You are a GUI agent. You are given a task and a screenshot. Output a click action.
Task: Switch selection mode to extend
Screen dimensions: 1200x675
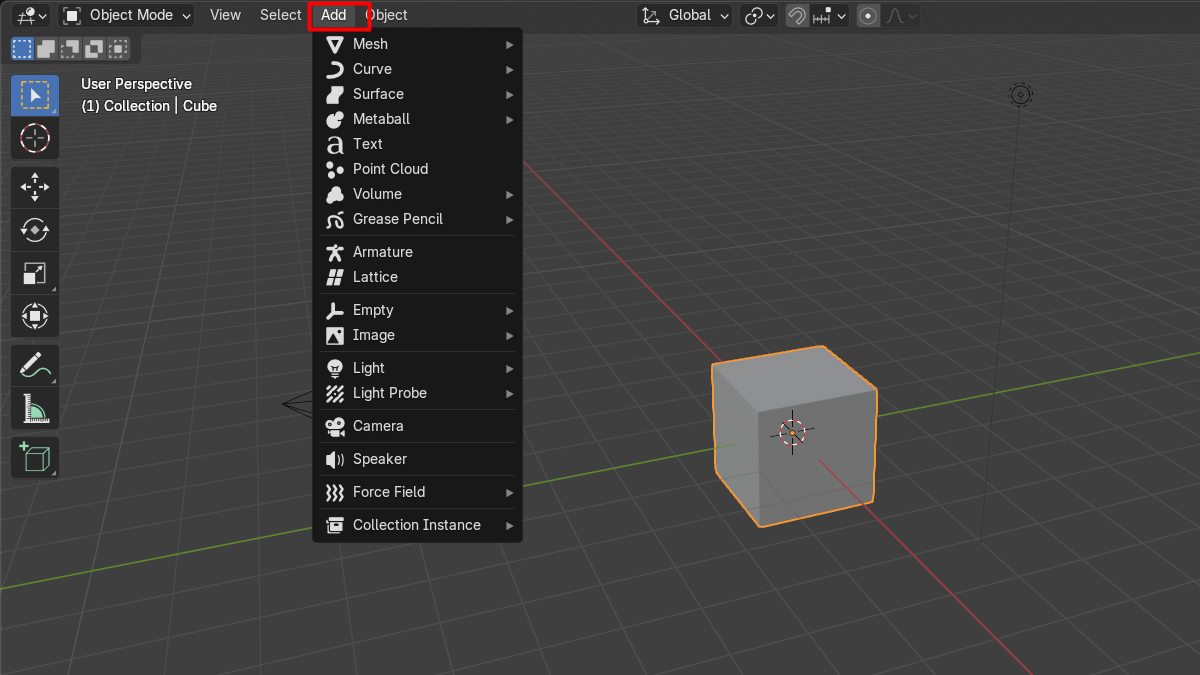(46, 48)
